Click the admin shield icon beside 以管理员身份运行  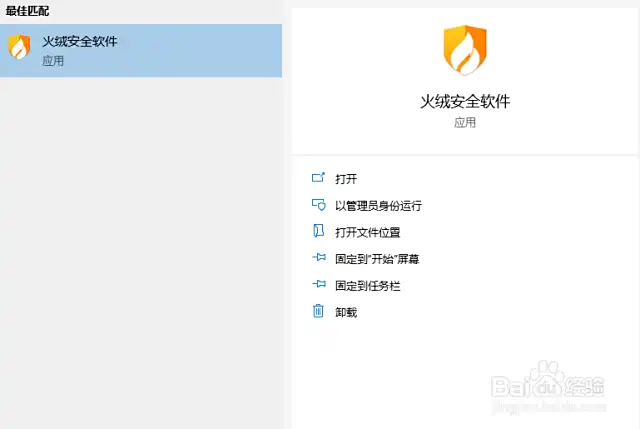tap(319, 205)
